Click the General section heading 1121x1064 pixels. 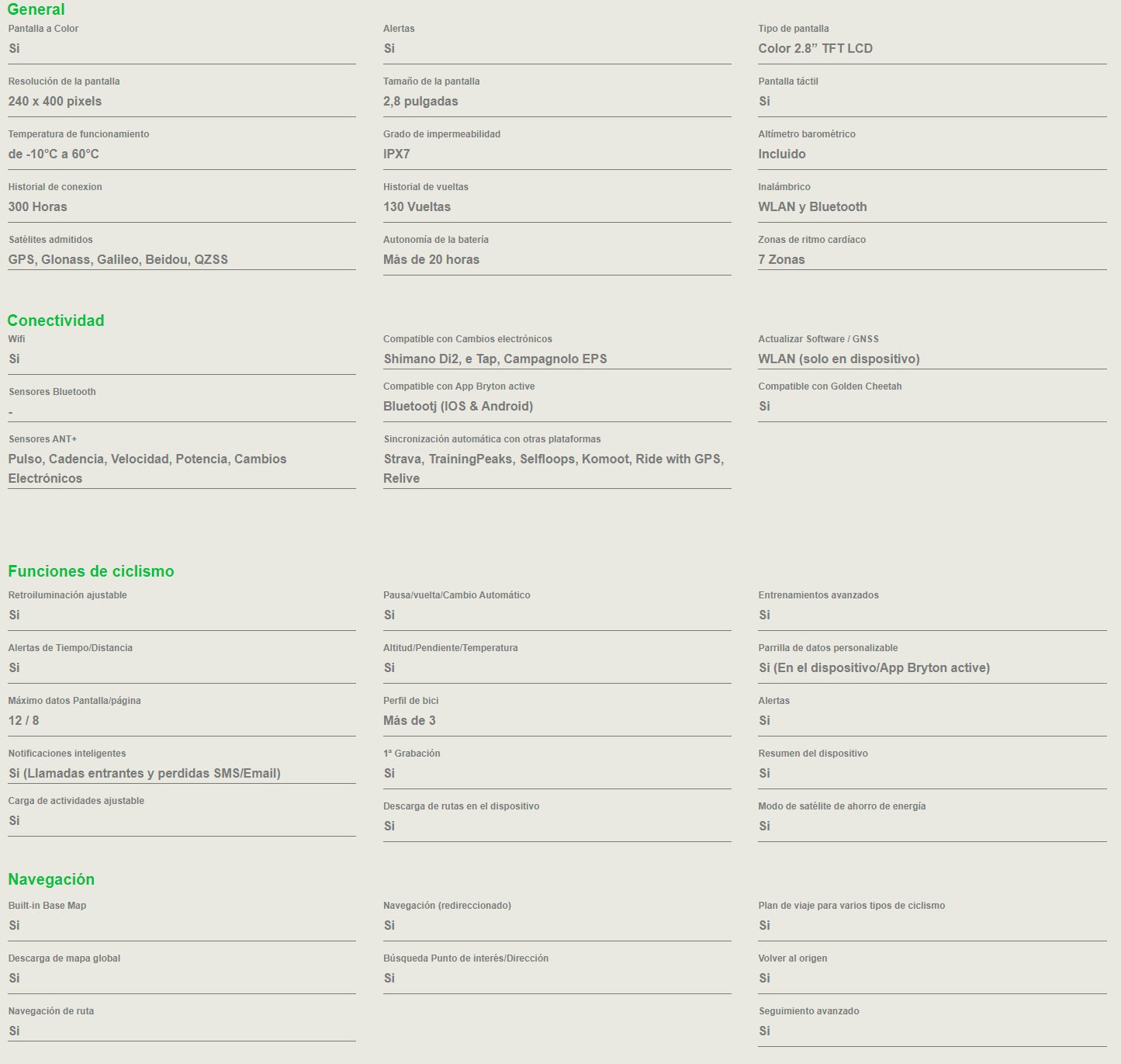click(36, 10)
